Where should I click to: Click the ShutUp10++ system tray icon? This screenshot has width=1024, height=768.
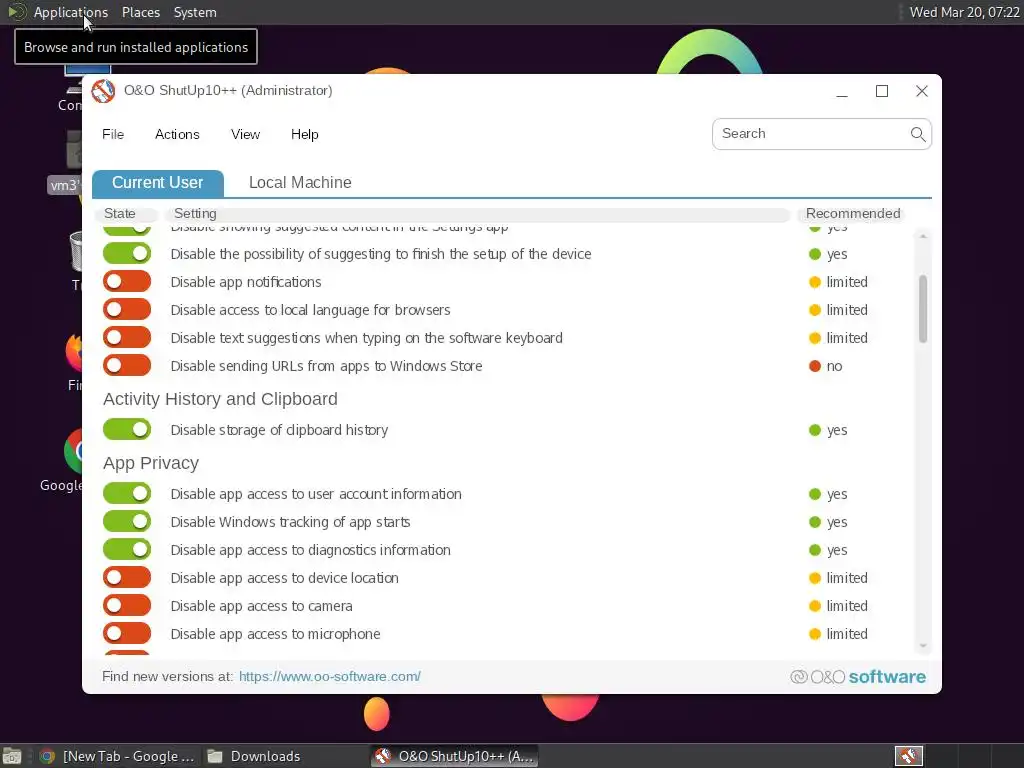click(x=908, y=756)
